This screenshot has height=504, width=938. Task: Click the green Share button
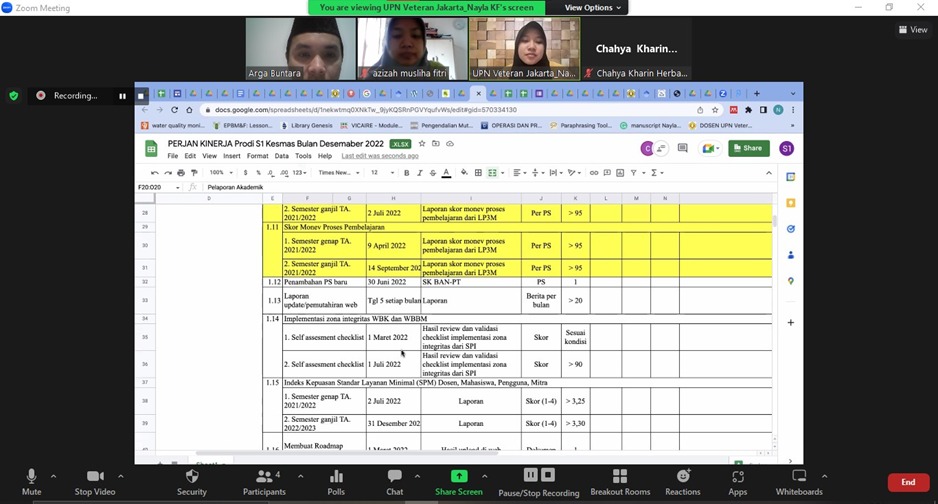click(x=749, y=148)
